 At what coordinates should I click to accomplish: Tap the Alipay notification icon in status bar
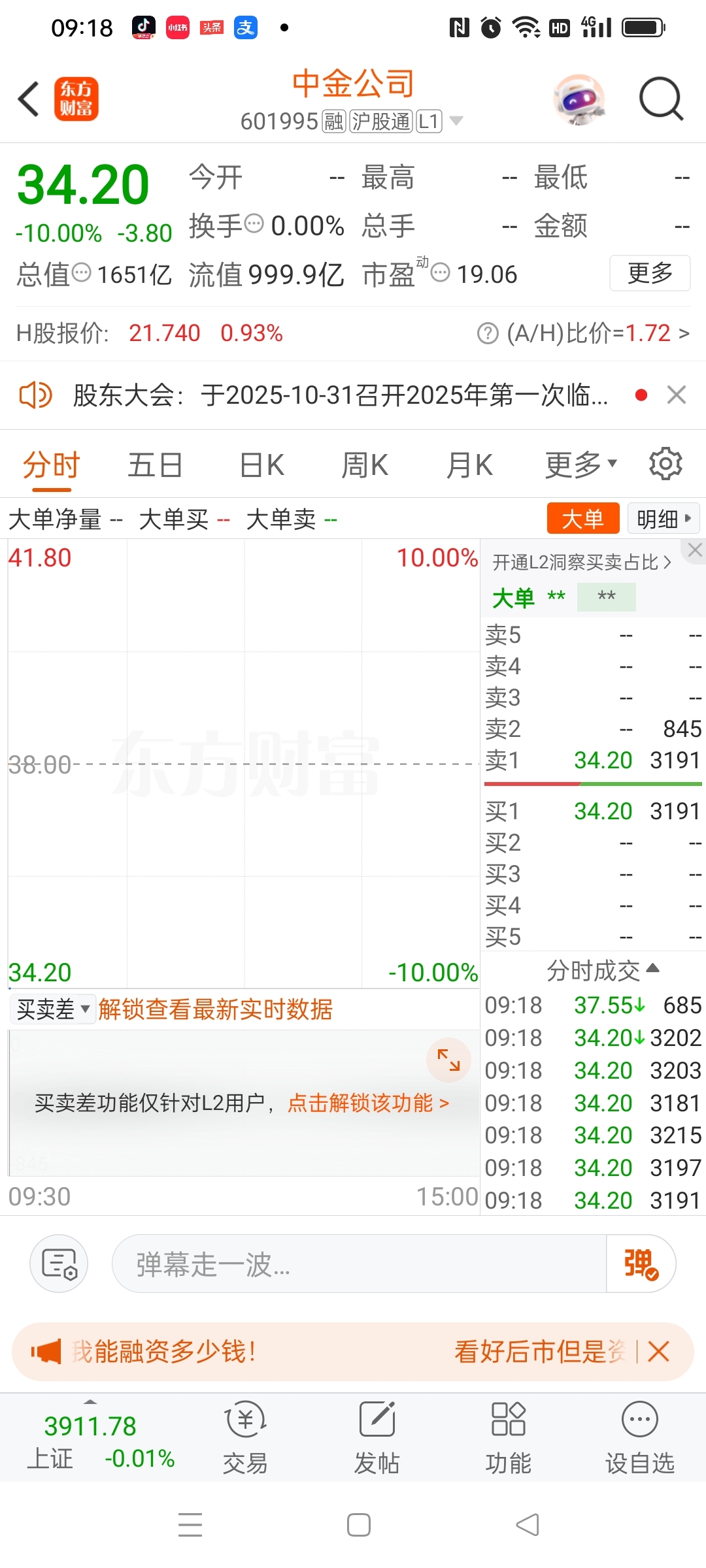pos(246,27)
